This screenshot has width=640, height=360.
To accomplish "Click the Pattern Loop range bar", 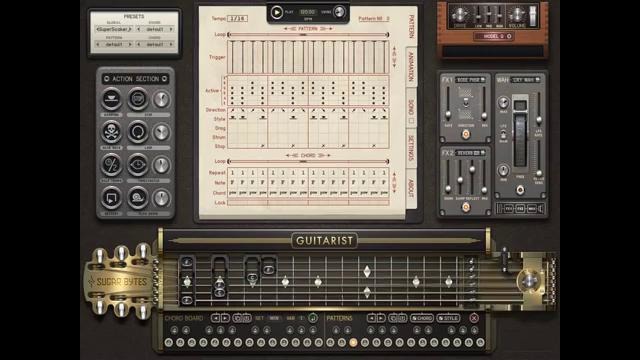I will tap(308, 35).
